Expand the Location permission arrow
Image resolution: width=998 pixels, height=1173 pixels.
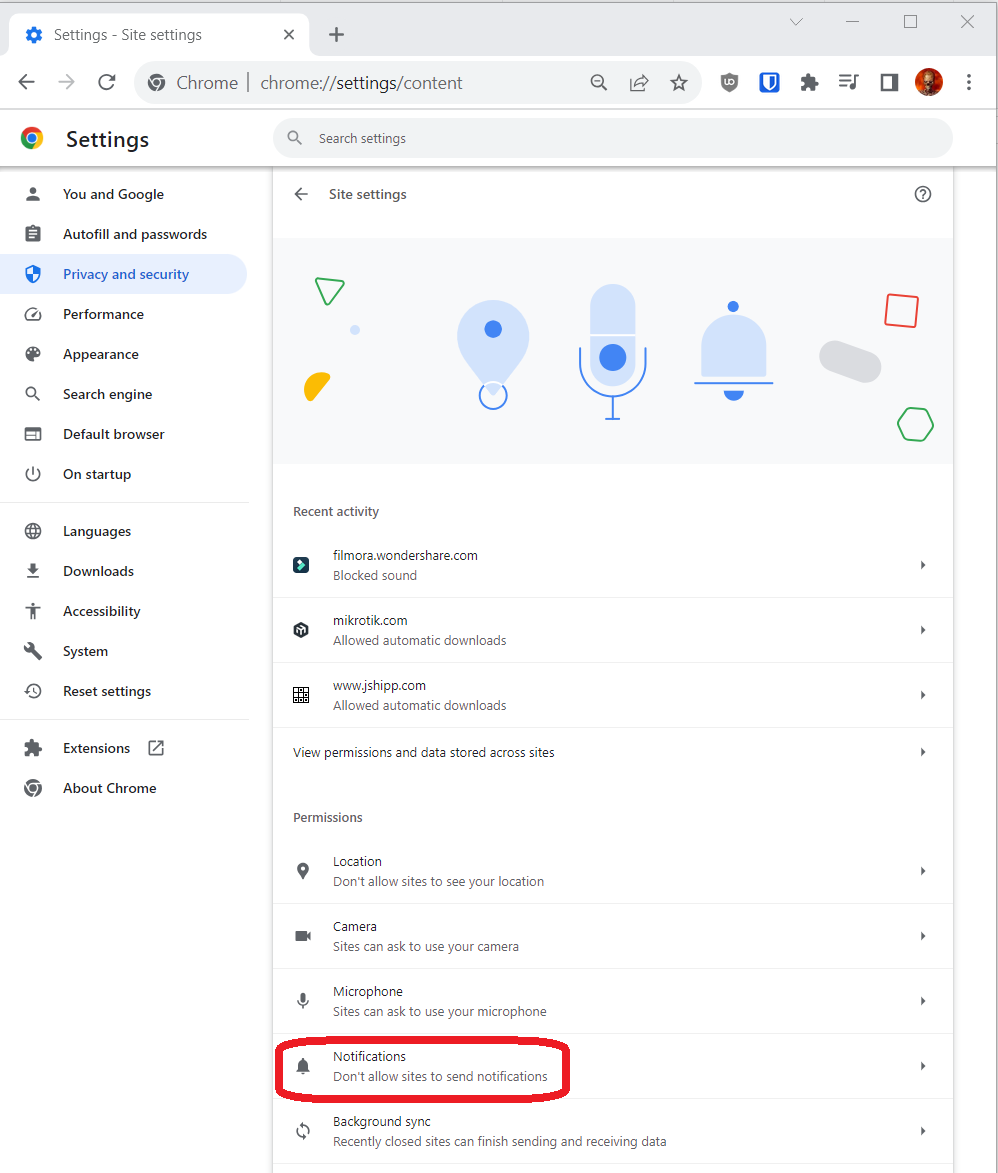click(x=923, y=871)
